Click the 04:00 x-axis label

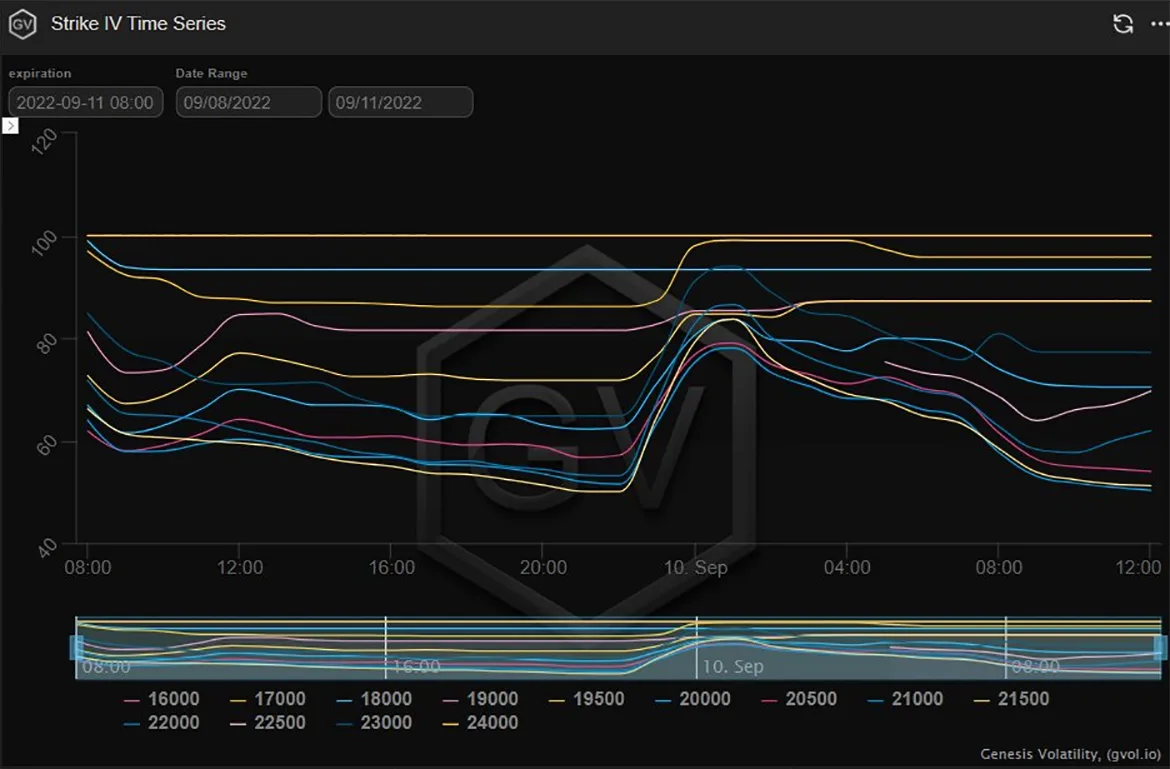click(847, 568)
